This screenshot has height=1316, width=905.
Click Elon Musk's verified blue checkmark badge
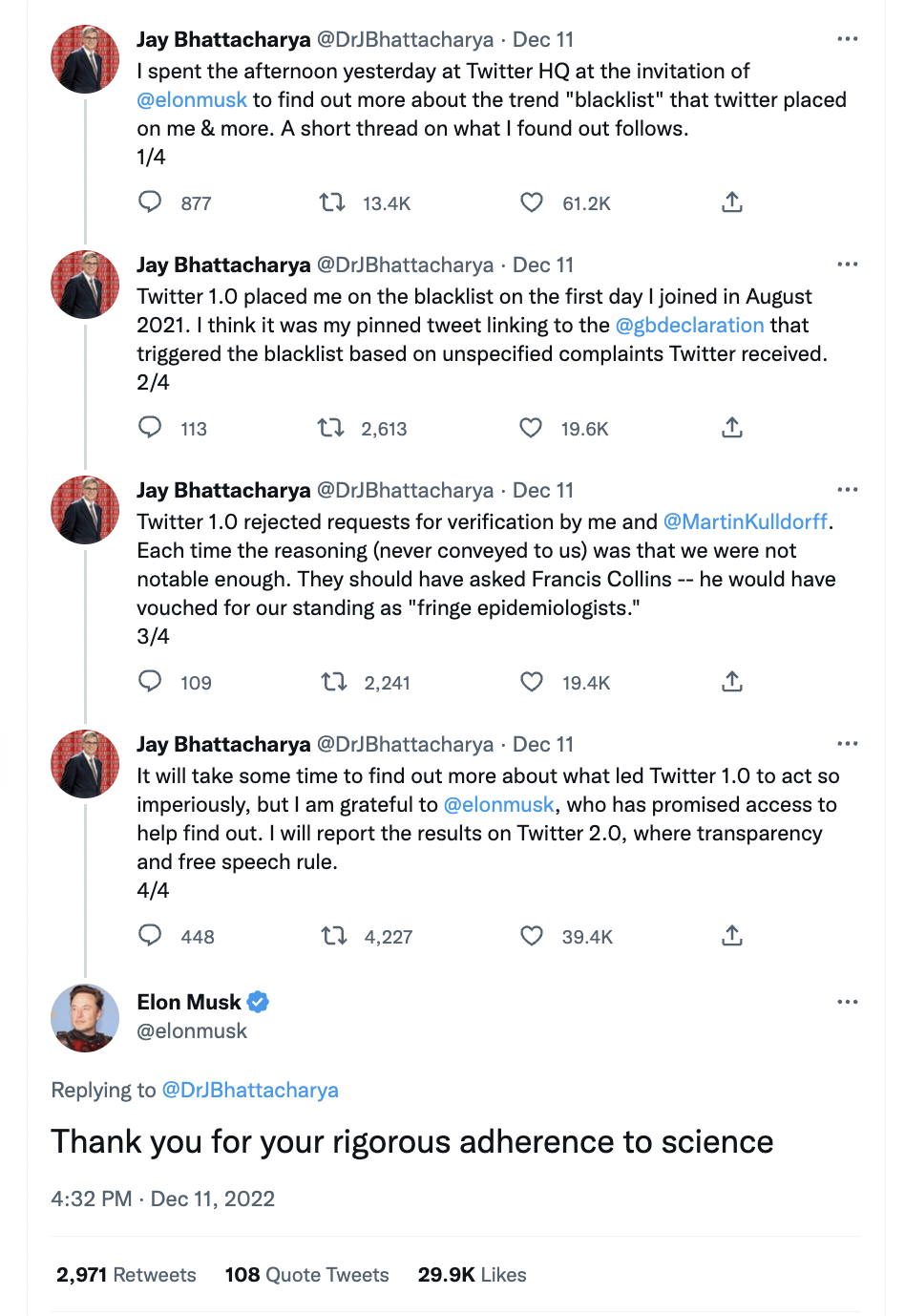257,1002
